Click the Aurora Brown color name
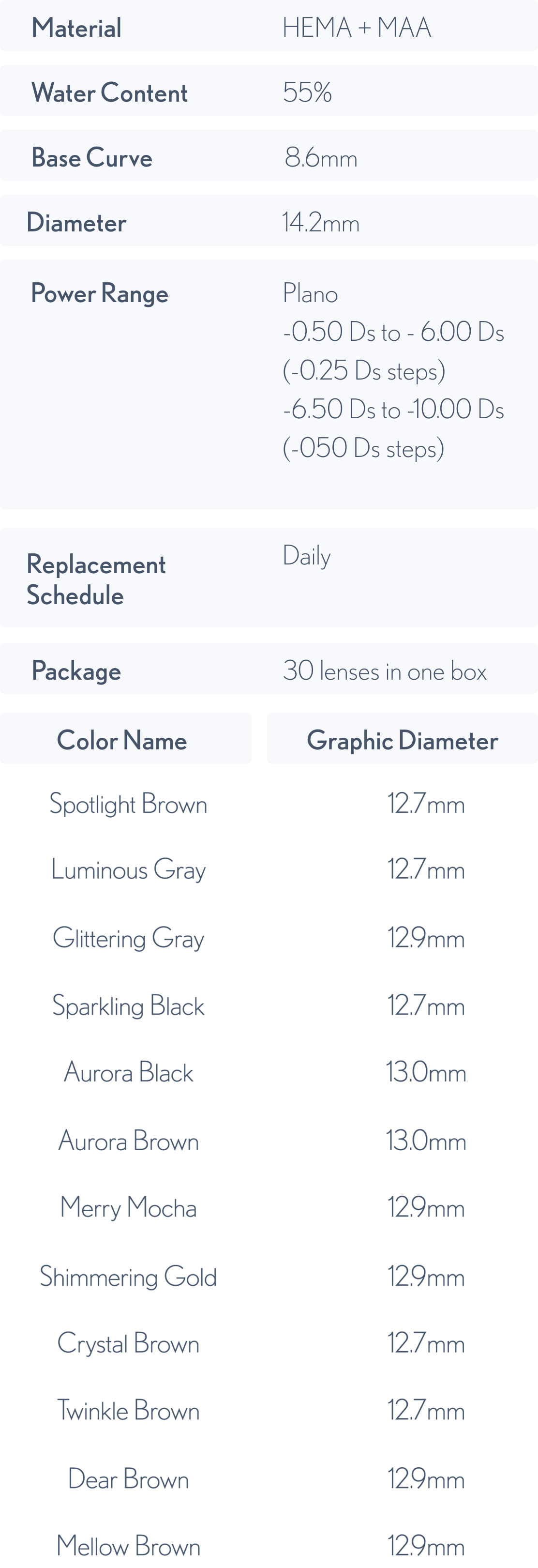 [128, 1142]
